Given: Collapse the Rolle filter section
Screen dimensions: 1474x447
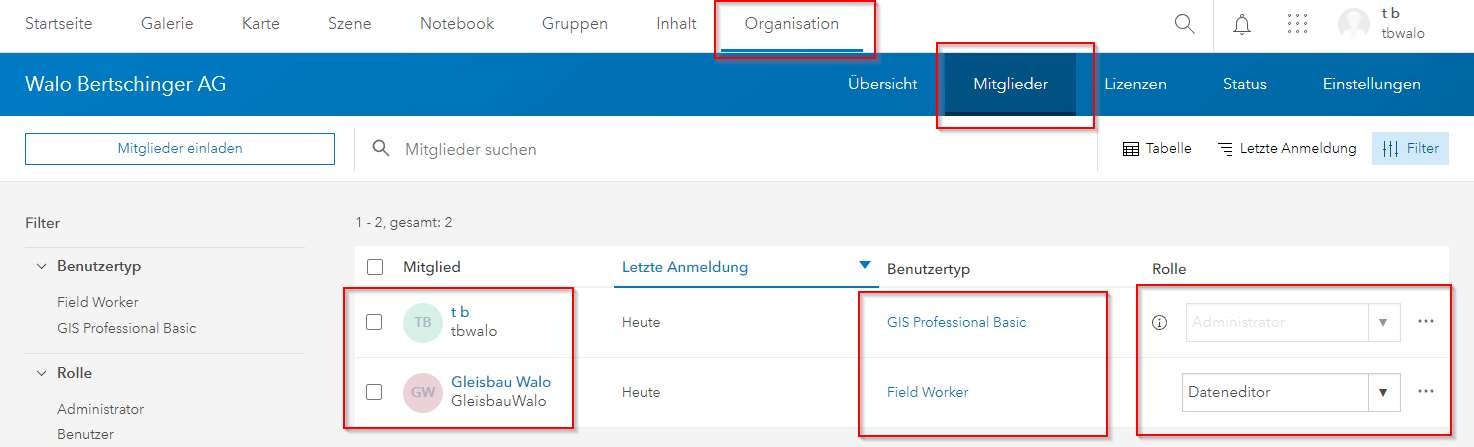Looking at the screenshot, I should [41, 373].
